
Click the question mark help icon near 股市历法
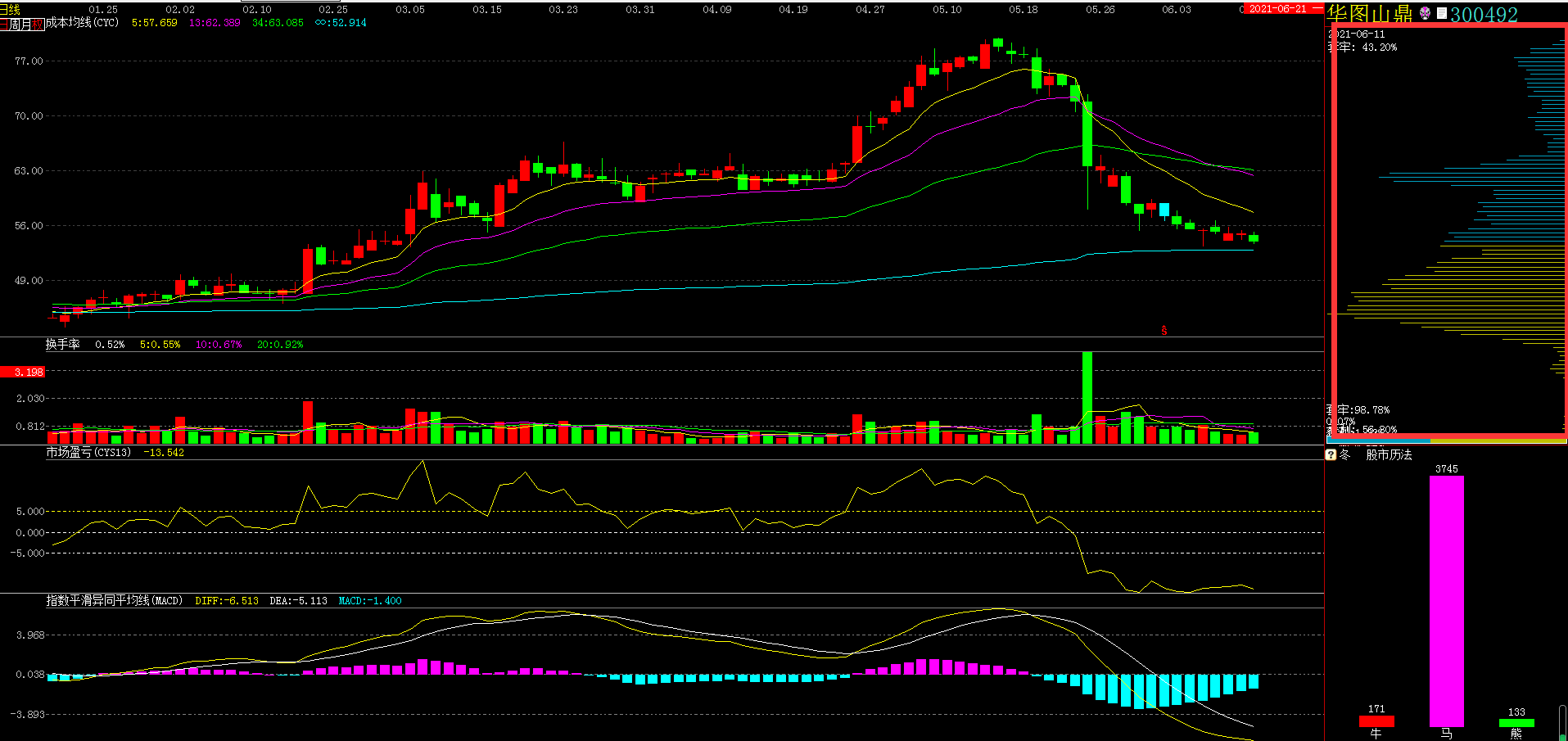(1331, 454)
